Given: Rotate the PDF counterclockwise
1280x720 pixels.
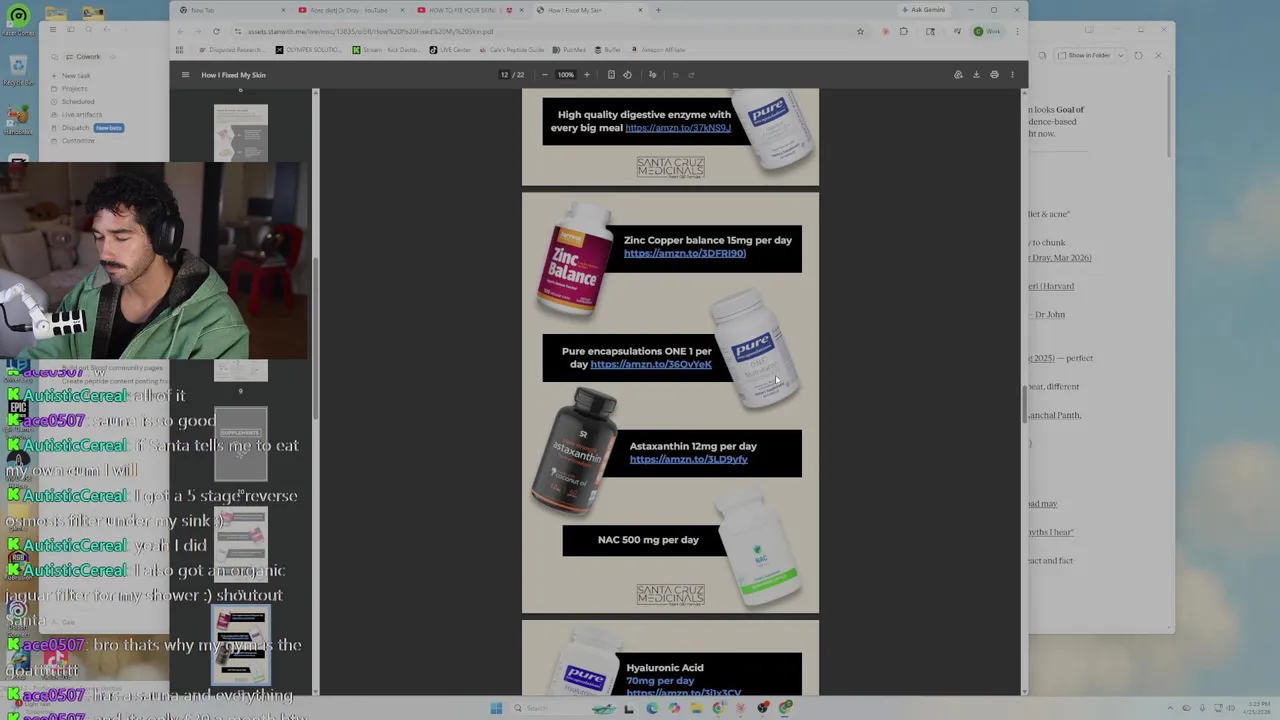Looking at the screenshot, I should click(x=627, y=75).
